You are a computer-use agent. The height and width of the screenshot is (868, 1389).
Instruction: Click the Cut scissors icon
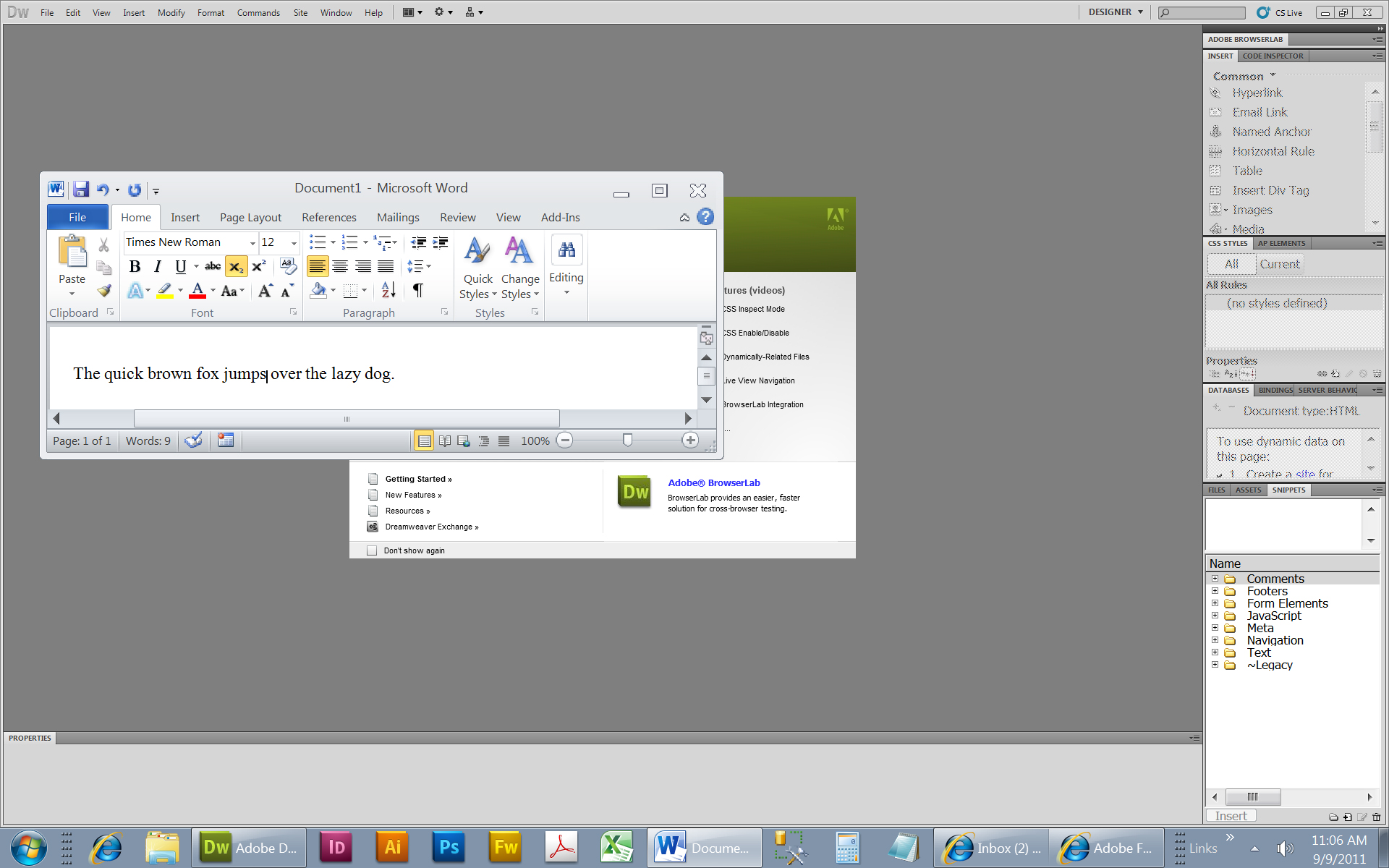104,245
